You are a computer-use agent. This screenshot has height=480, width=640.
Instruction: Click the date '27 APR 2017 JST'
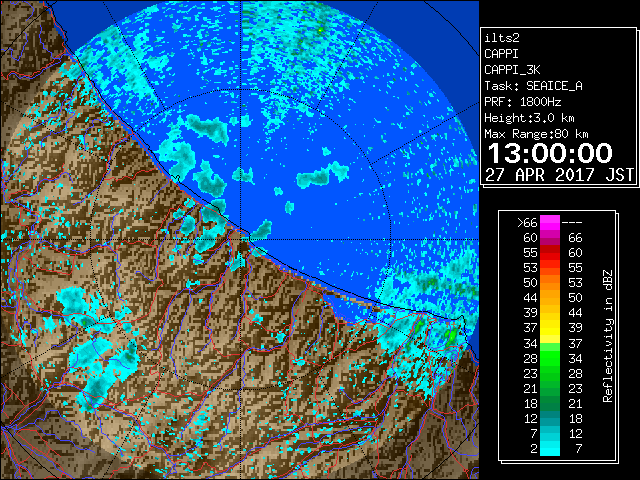click(x=559, y=175)
